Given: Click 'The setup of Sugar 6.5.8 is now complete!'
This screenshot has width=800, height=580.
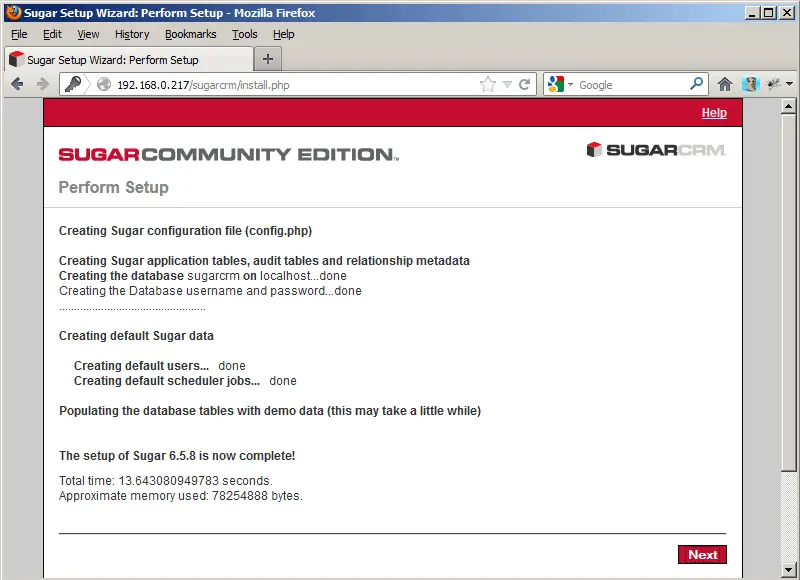Looking at the screenshot, I should point(177,456).
